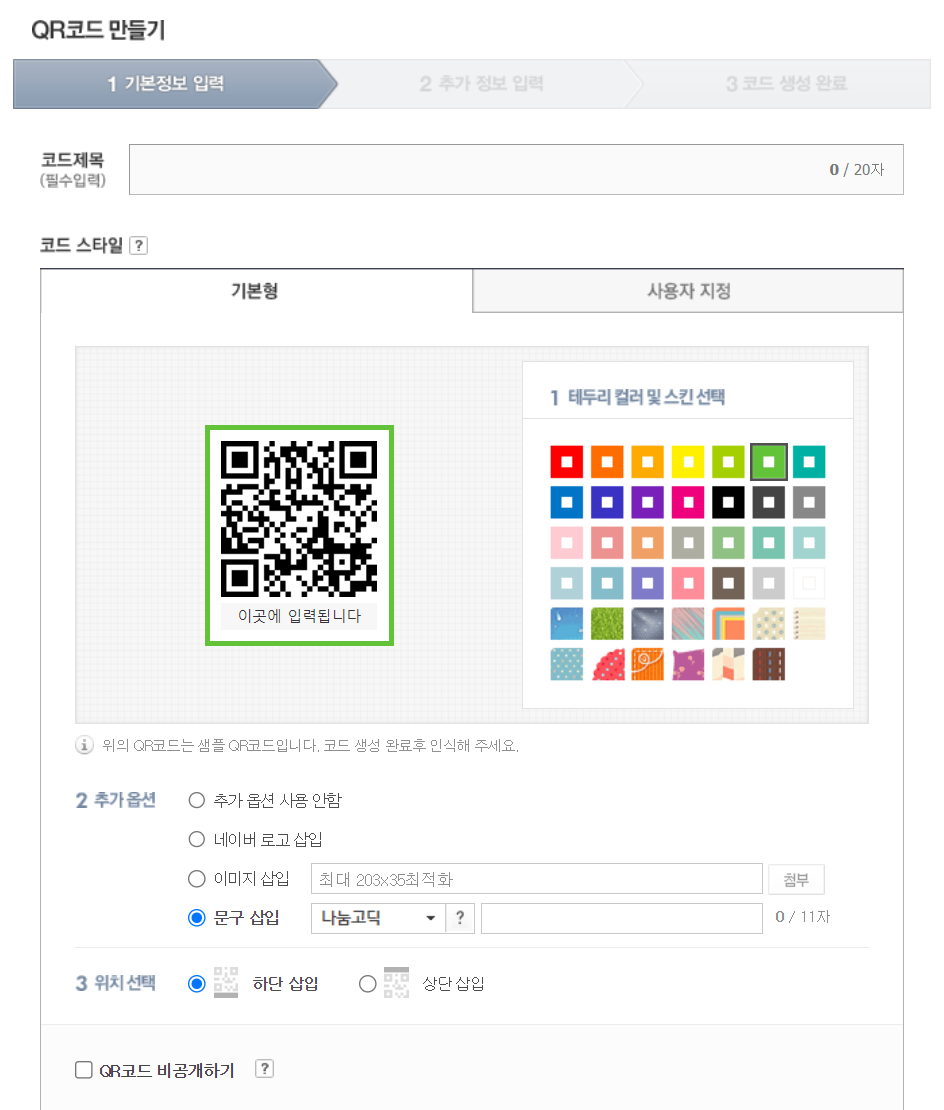Viewport: 944px width, 1110px height.
Task: Open the font help question mark icon
Action: (x=460, y=918)
